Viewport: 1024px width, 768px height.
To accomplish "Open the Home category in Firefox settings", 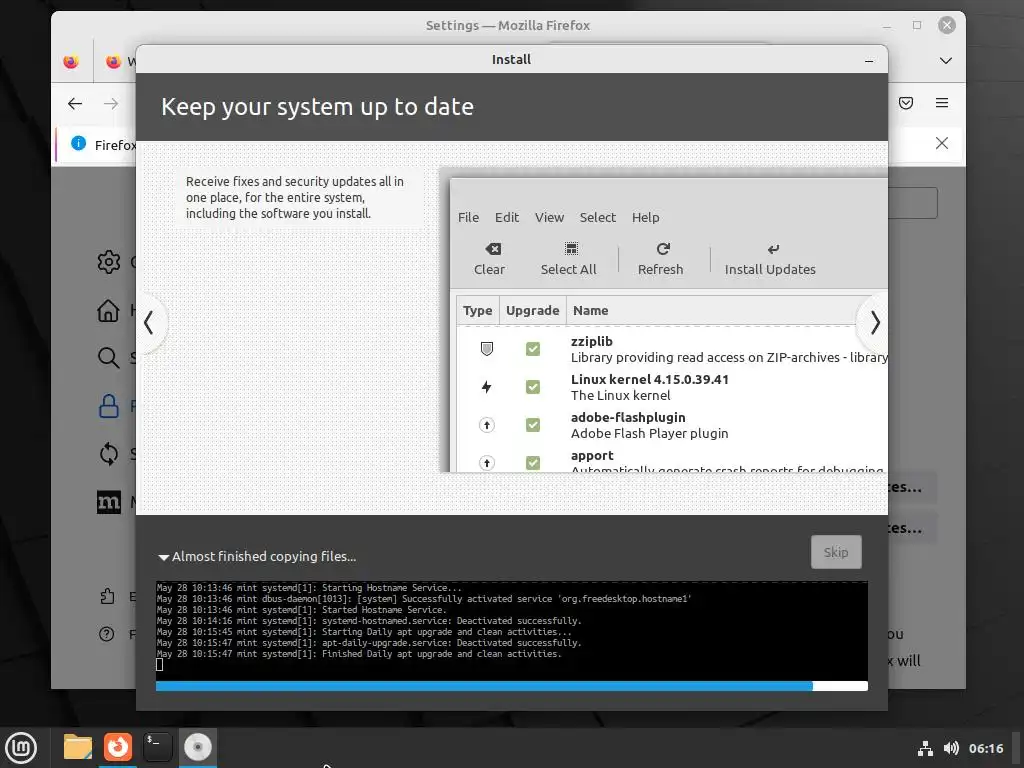I will pos(108,310).
